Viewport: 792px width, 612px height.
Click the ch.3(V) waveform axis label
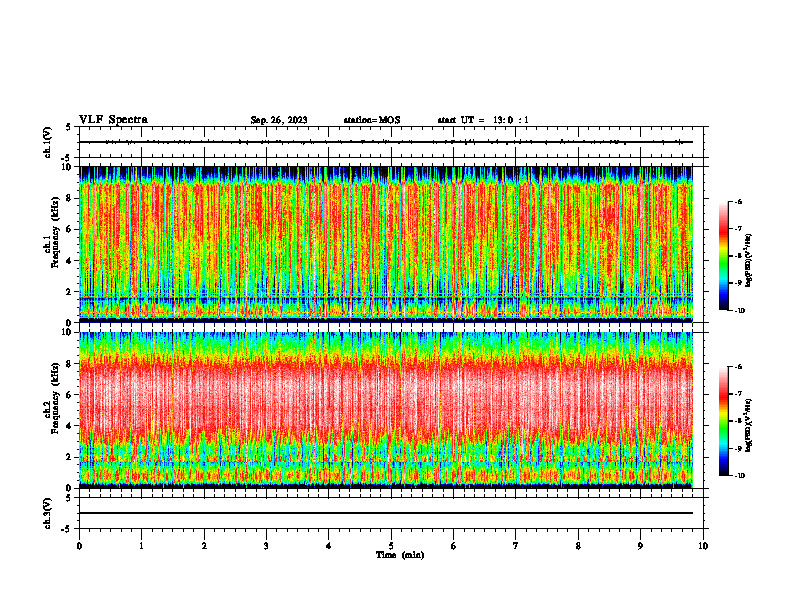pyautogui.click(x=48, y=513)
